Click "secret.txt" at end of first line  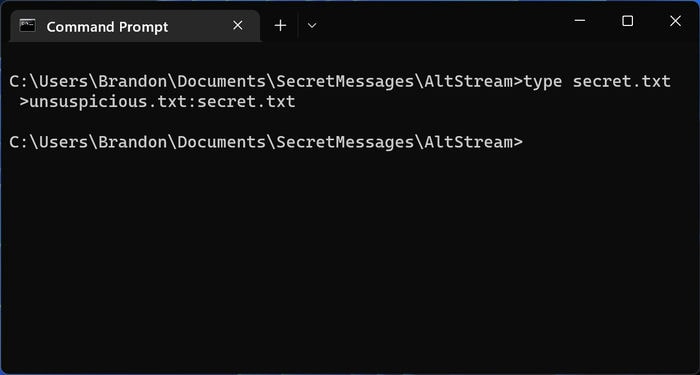click(621, 81)
